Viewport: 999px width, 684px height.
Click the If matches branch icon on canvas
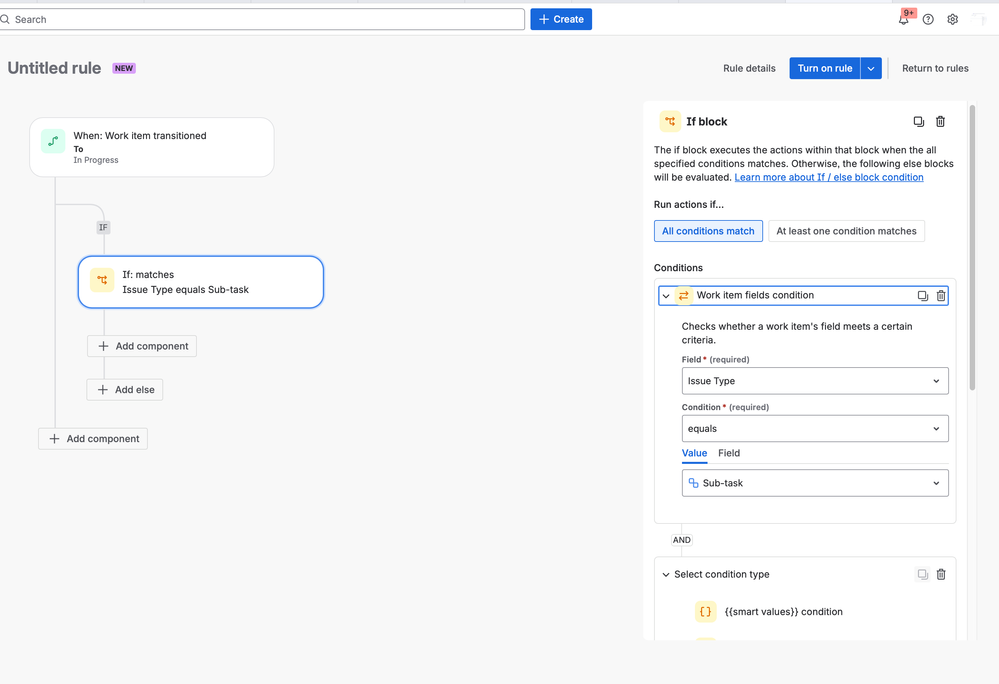[x=102, y=280]
